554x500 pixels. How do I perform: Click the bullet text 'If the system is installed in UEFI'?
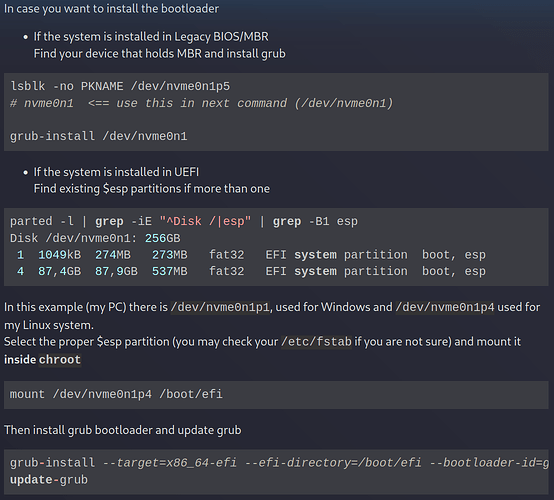(116, 172)
